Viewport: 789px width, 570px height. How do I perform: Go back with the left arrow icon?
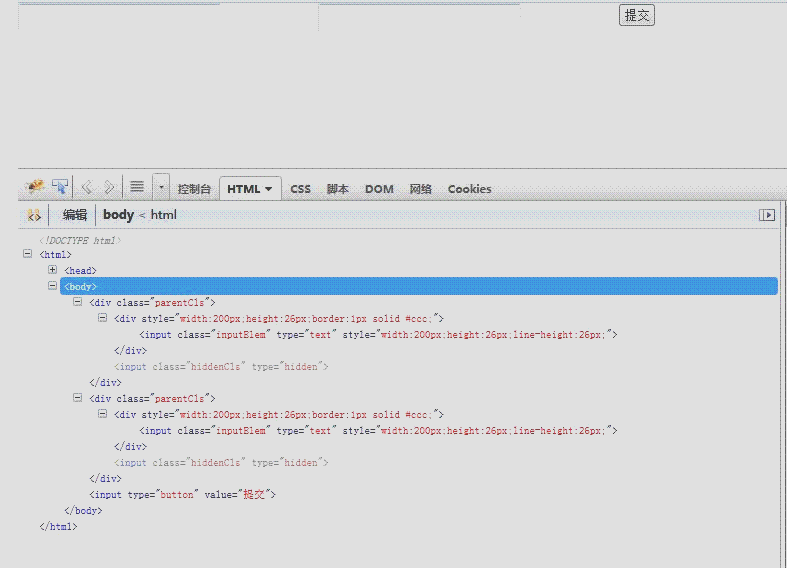87,188
